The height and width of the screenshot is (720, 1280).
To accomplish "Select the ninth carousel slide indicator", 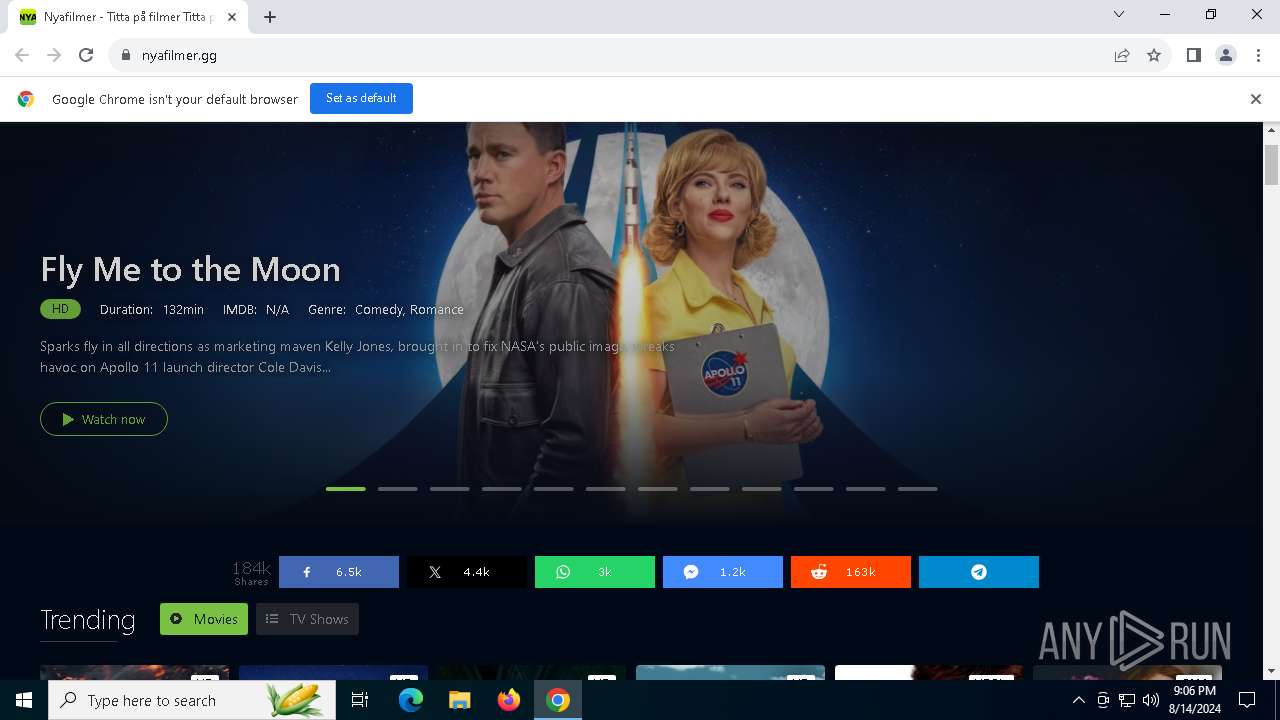I will click(762, 489).
